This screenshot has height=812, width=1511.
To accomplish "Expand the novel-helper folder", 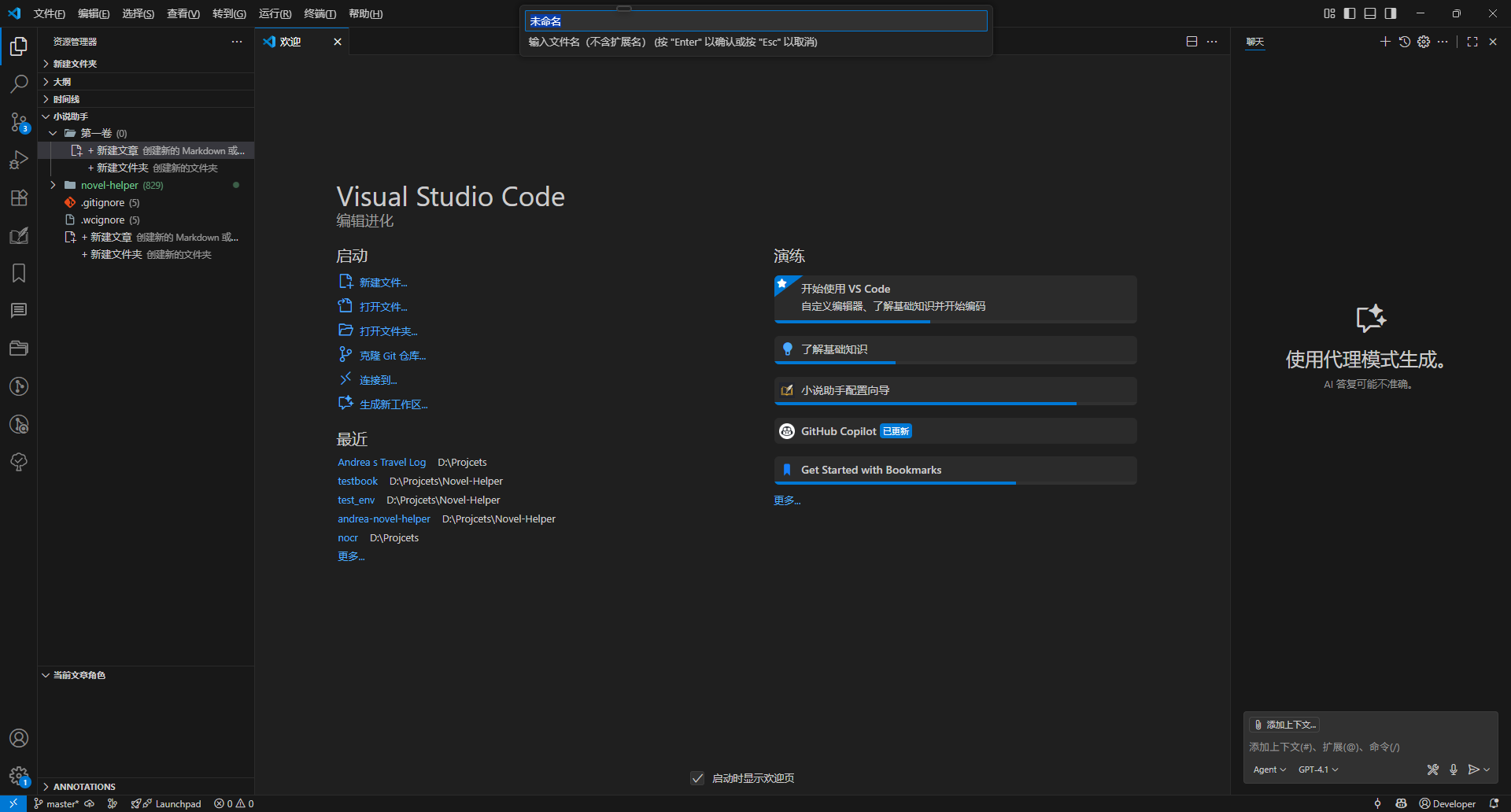I will point(109,186).
